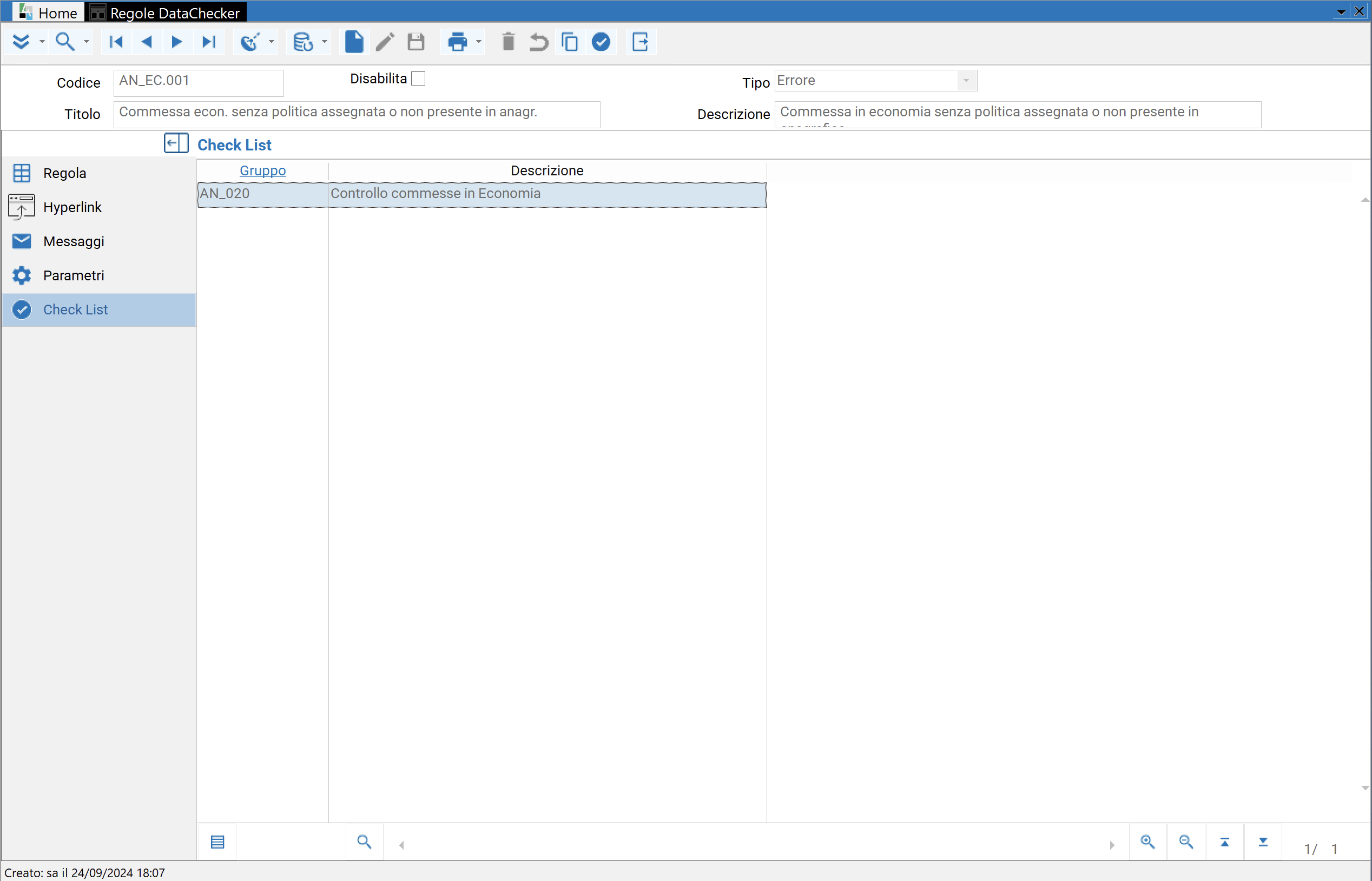Click into the Titolo text field

[357, 114]
